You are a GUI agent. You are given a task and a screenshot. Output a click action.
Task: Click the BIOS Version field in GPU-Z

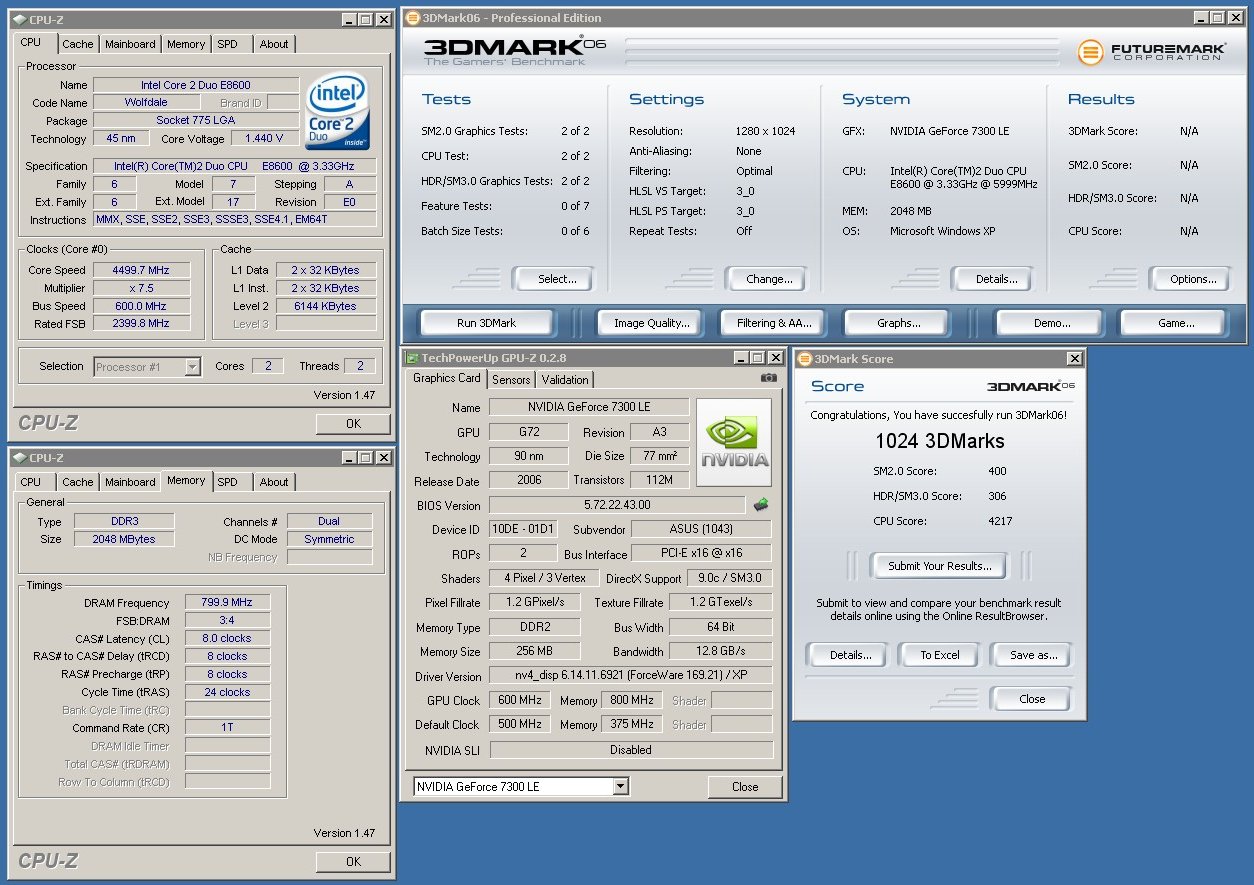[x=617, y=505]
